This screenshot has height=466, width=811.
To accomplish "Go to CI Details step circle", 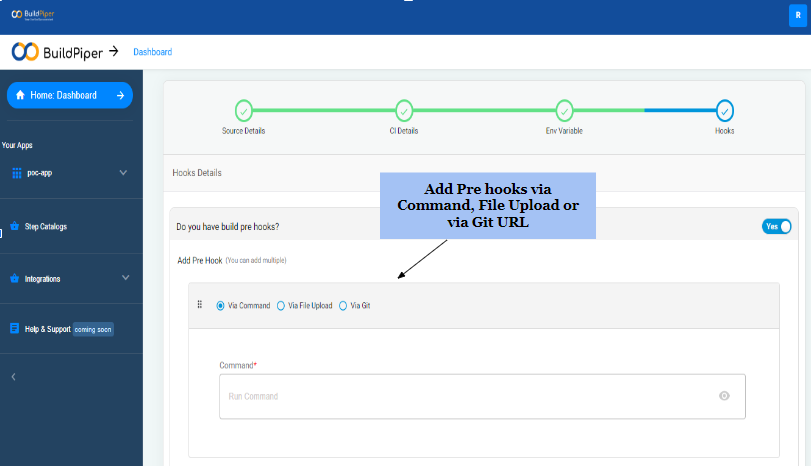I will pos(404,111).
